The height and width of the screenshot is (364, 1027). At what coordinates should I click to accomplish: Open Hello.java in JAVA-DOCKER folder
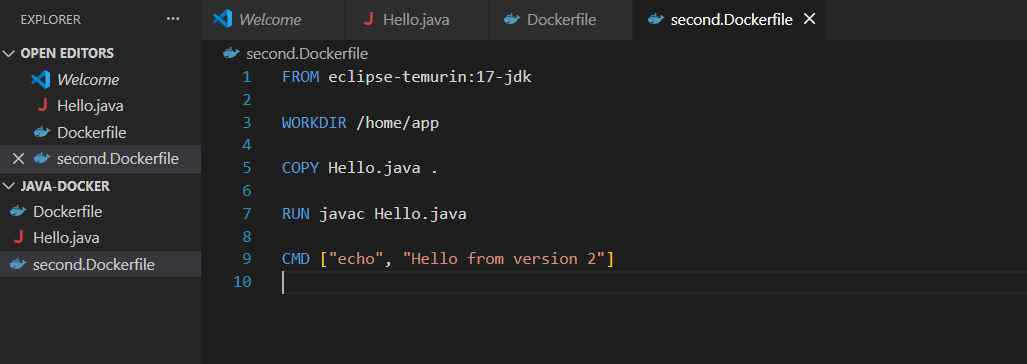pyautogui.click(x=100, y=238)
